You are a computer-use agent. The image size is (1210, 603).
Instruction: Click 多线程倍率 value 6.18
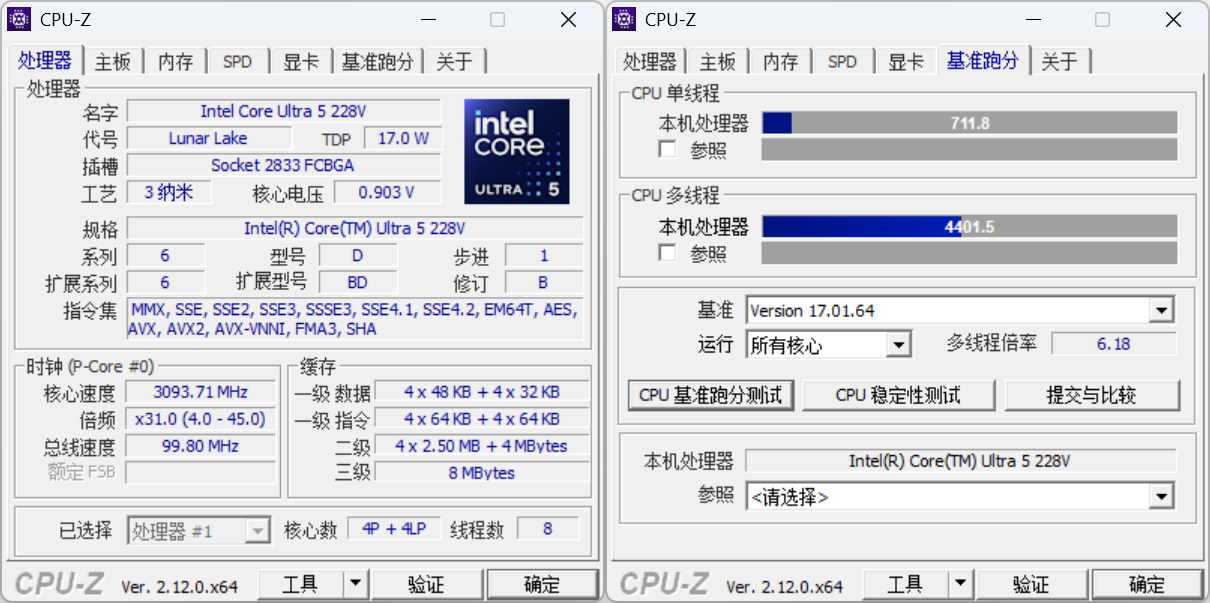point(1114,344)
